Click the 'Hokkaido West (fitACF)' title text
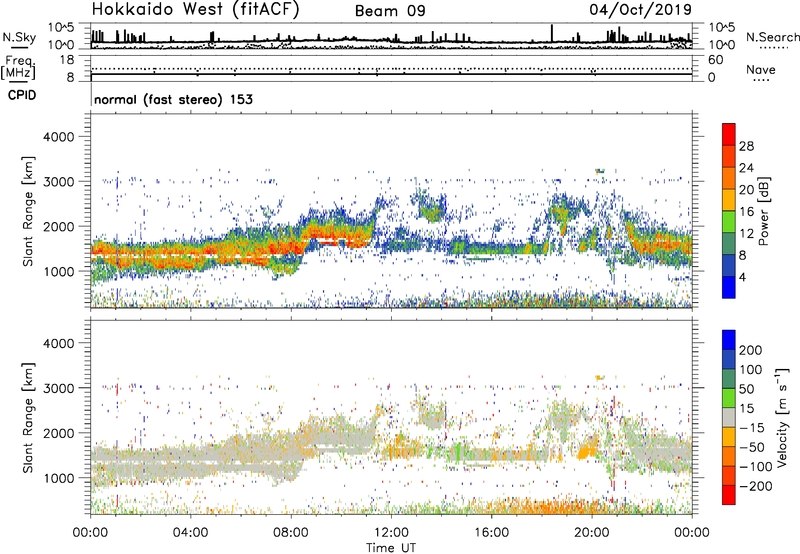Image resolution: width=800 pixels, height=554 pixels. [195, 10]
